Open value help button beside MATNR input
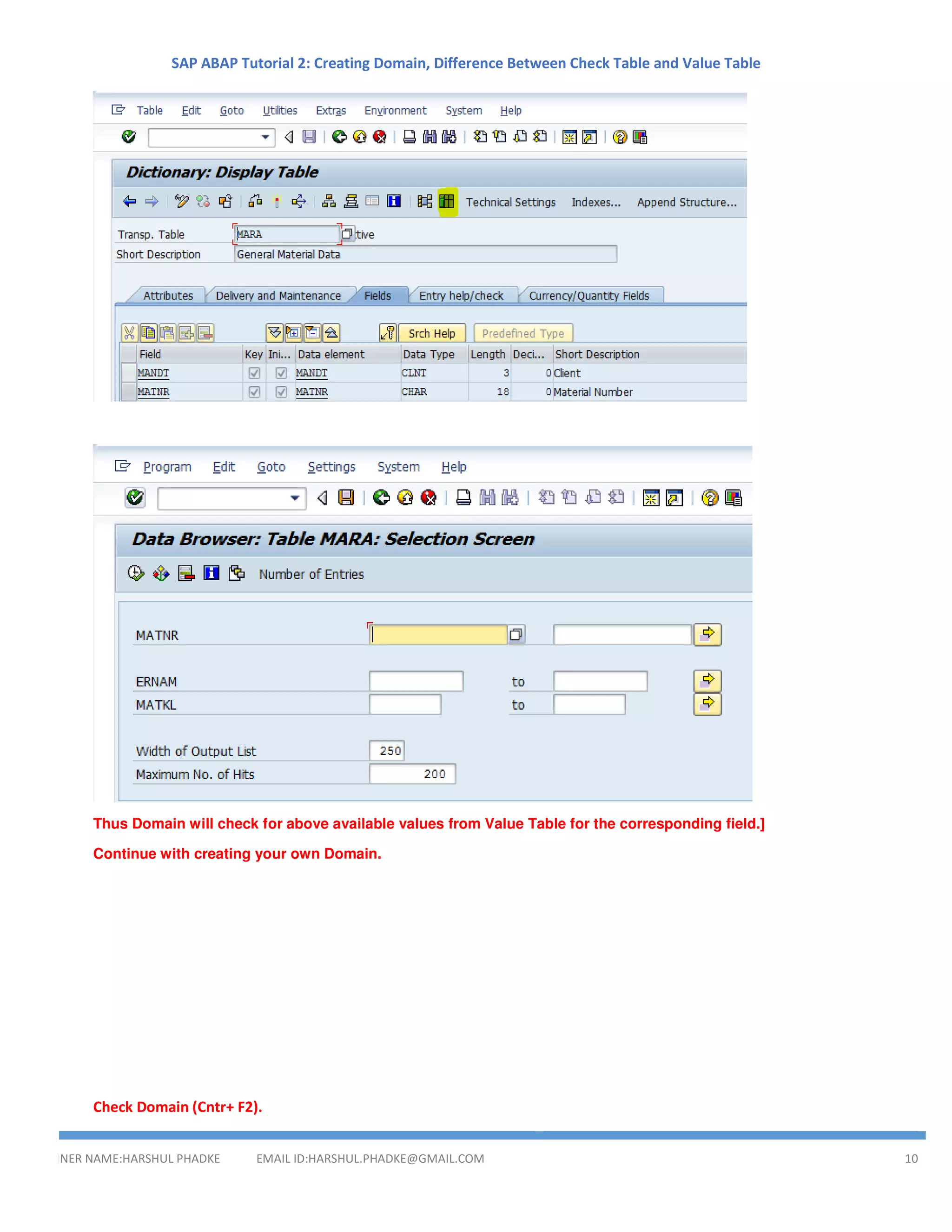Viewport: 952px width, 1232px height. pyautogui.click(x=516, y=635)
